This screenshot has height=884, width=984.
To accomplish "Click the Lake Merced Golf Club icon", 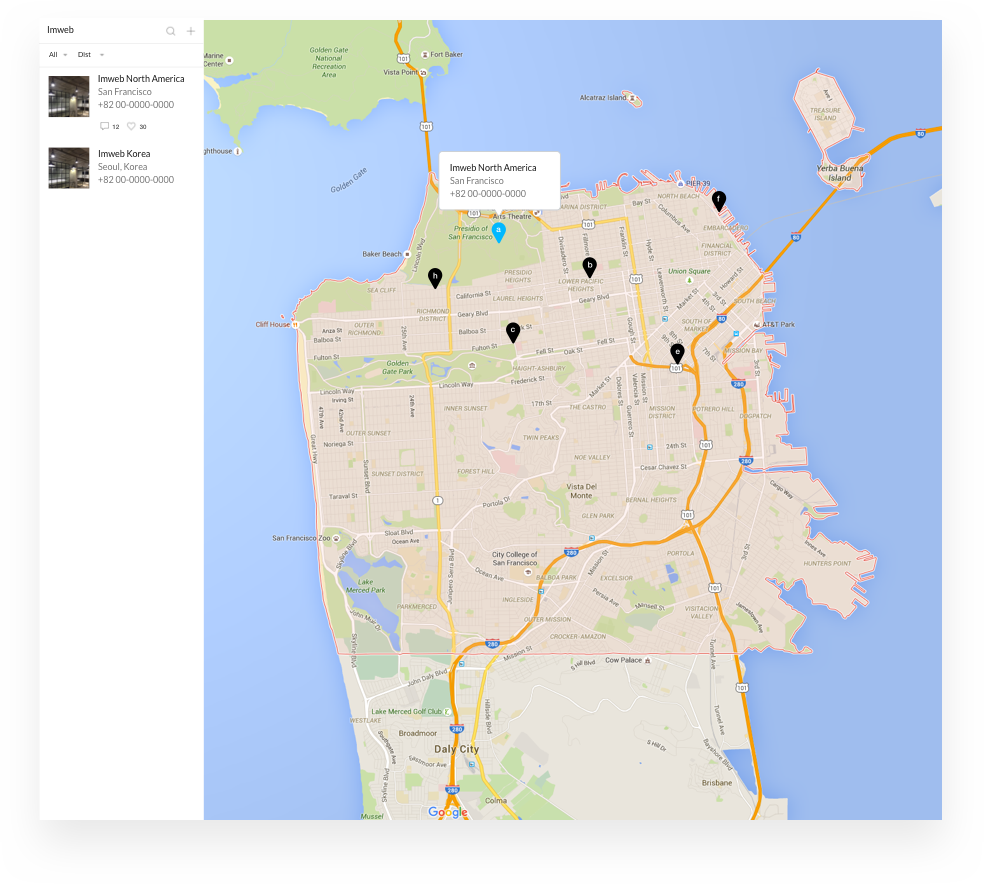I will click(447, 711).
